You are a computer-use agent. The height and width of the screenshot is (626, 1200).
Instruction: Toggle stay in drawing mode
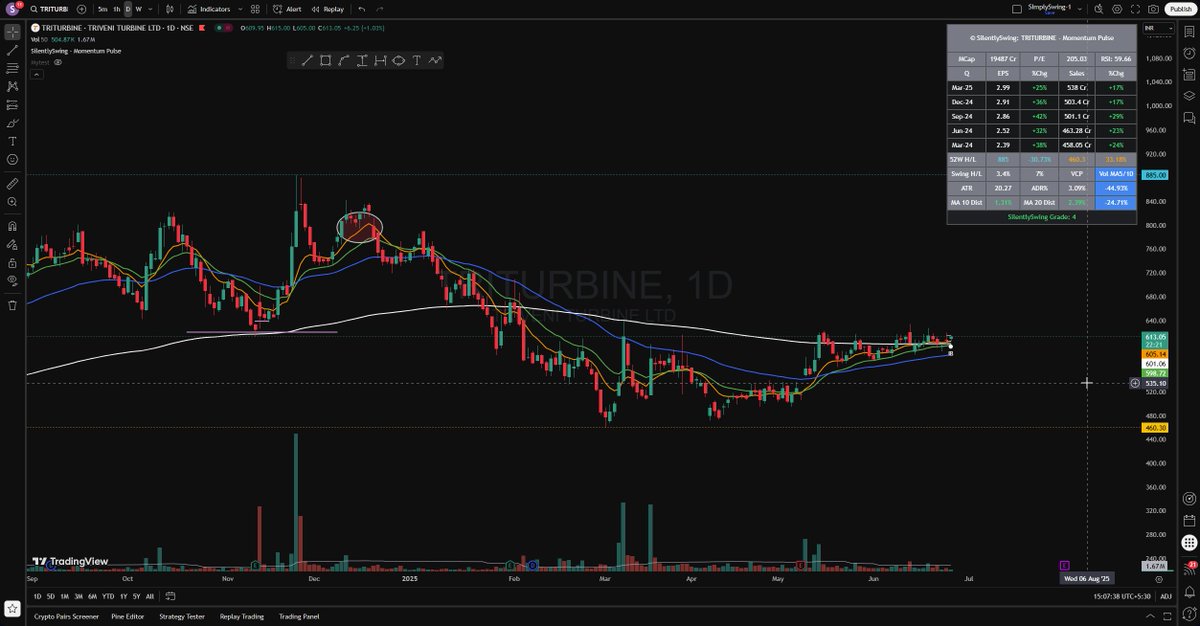12,244
